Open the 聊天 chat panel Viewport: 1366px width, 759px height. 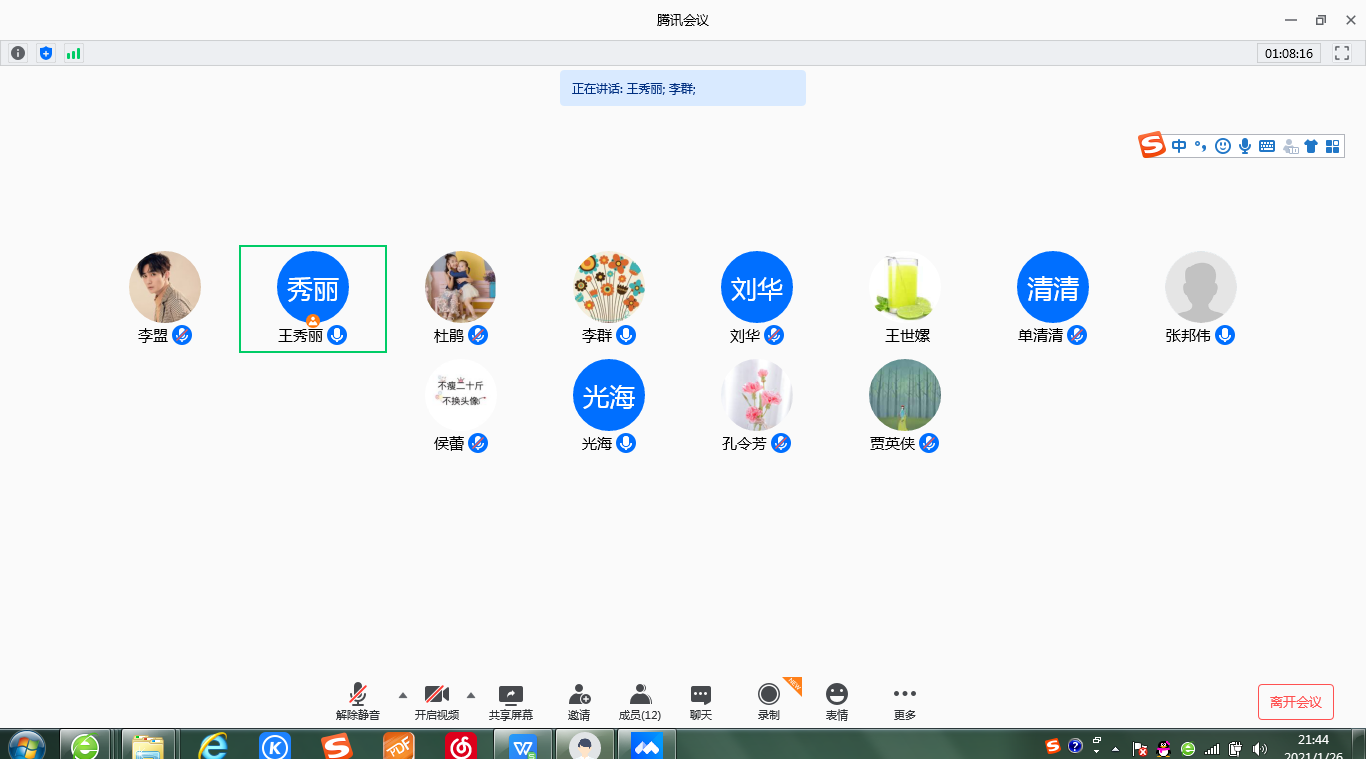(701, 702)
